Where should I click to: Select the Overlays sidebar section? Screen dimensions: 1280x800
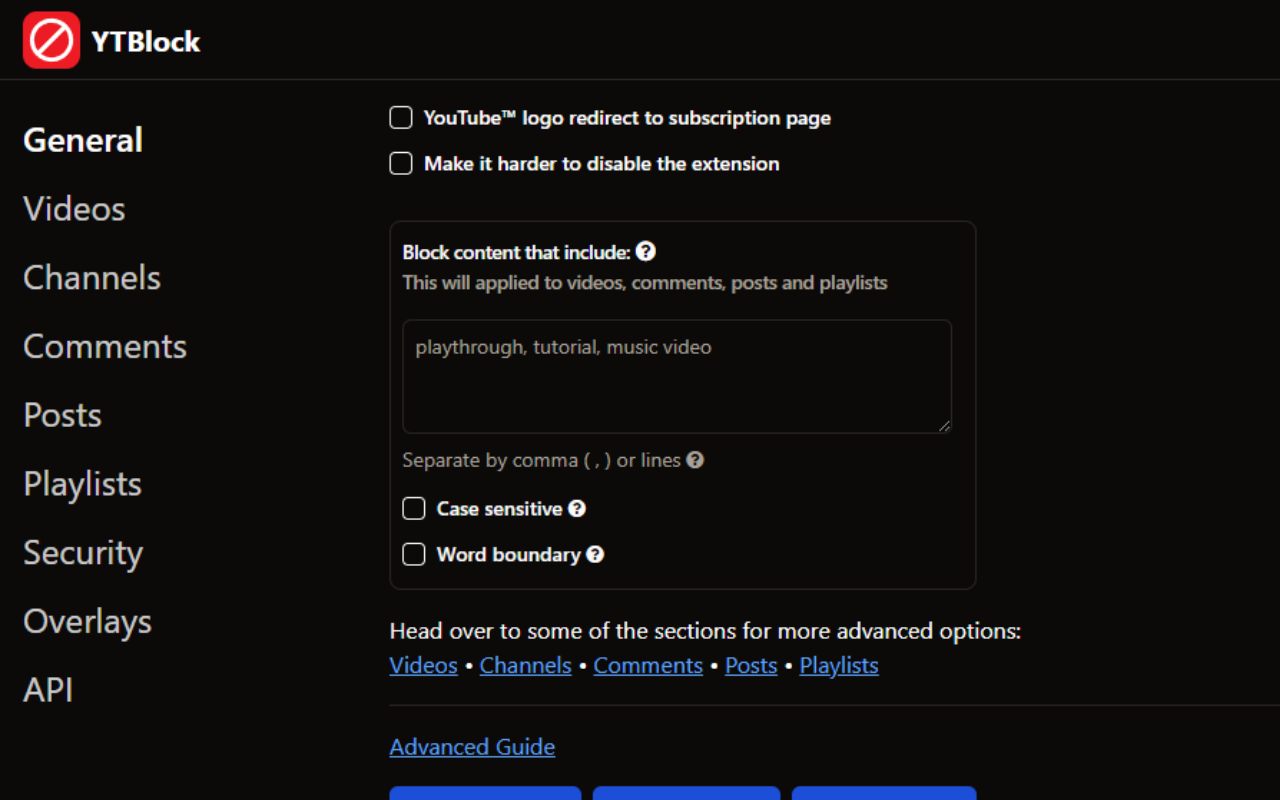pyautogui.click(x=87, y=621)
